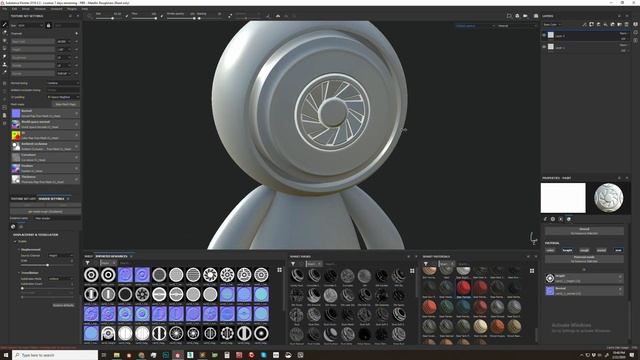Click the filter funnel in the materials shelf

425,264
